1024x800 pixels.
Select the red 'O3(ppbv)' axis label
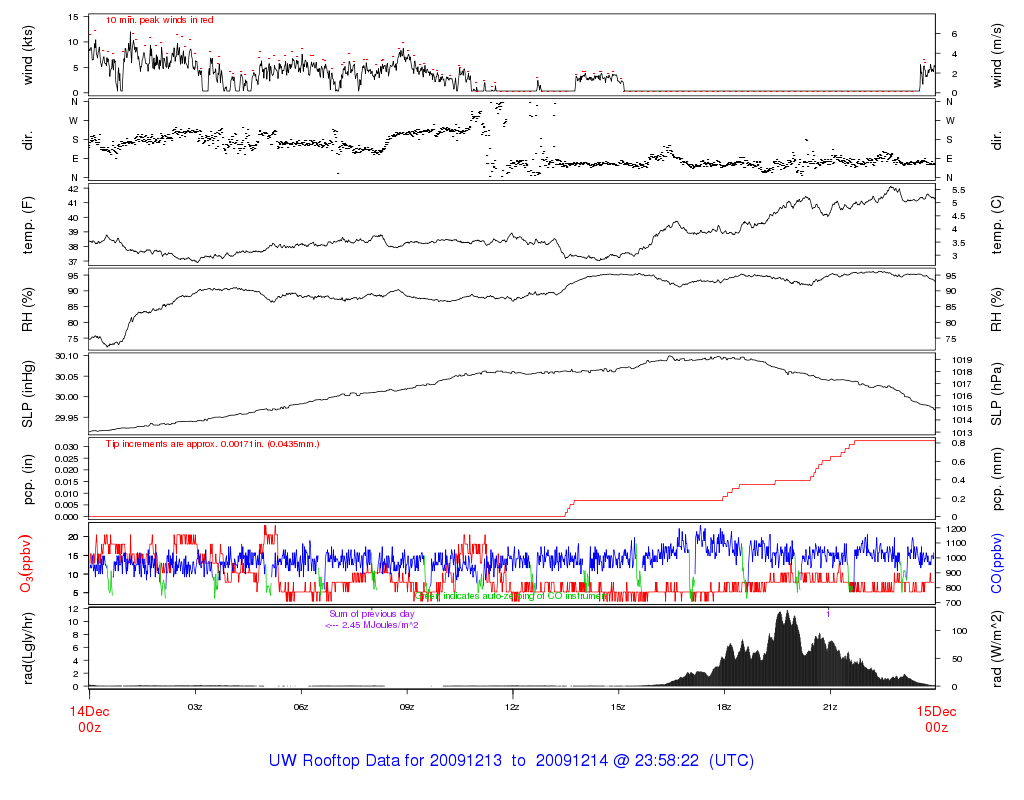click(x=26, y=564)
